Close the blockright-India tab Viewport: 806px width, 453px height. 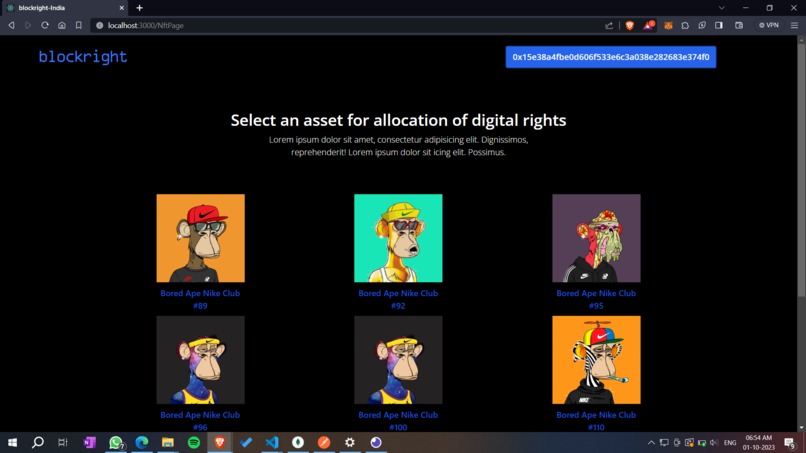pos(122,8)
